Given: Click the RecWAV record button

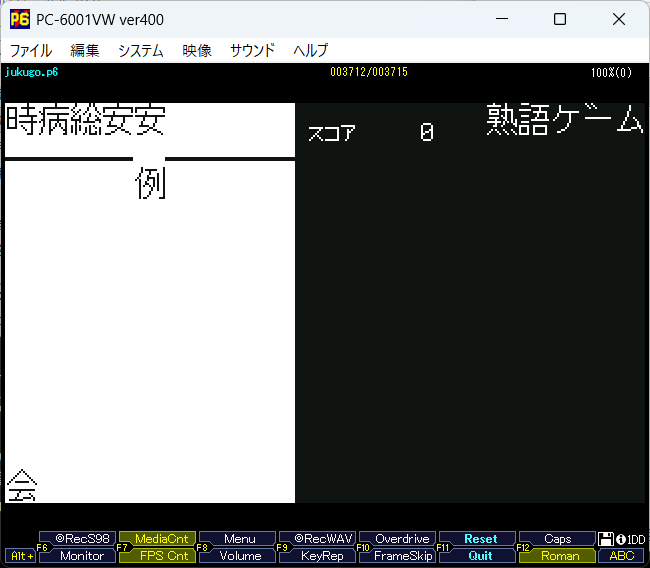Looking at the screenshot, I should pyautogui.click(x=318, y=539).
